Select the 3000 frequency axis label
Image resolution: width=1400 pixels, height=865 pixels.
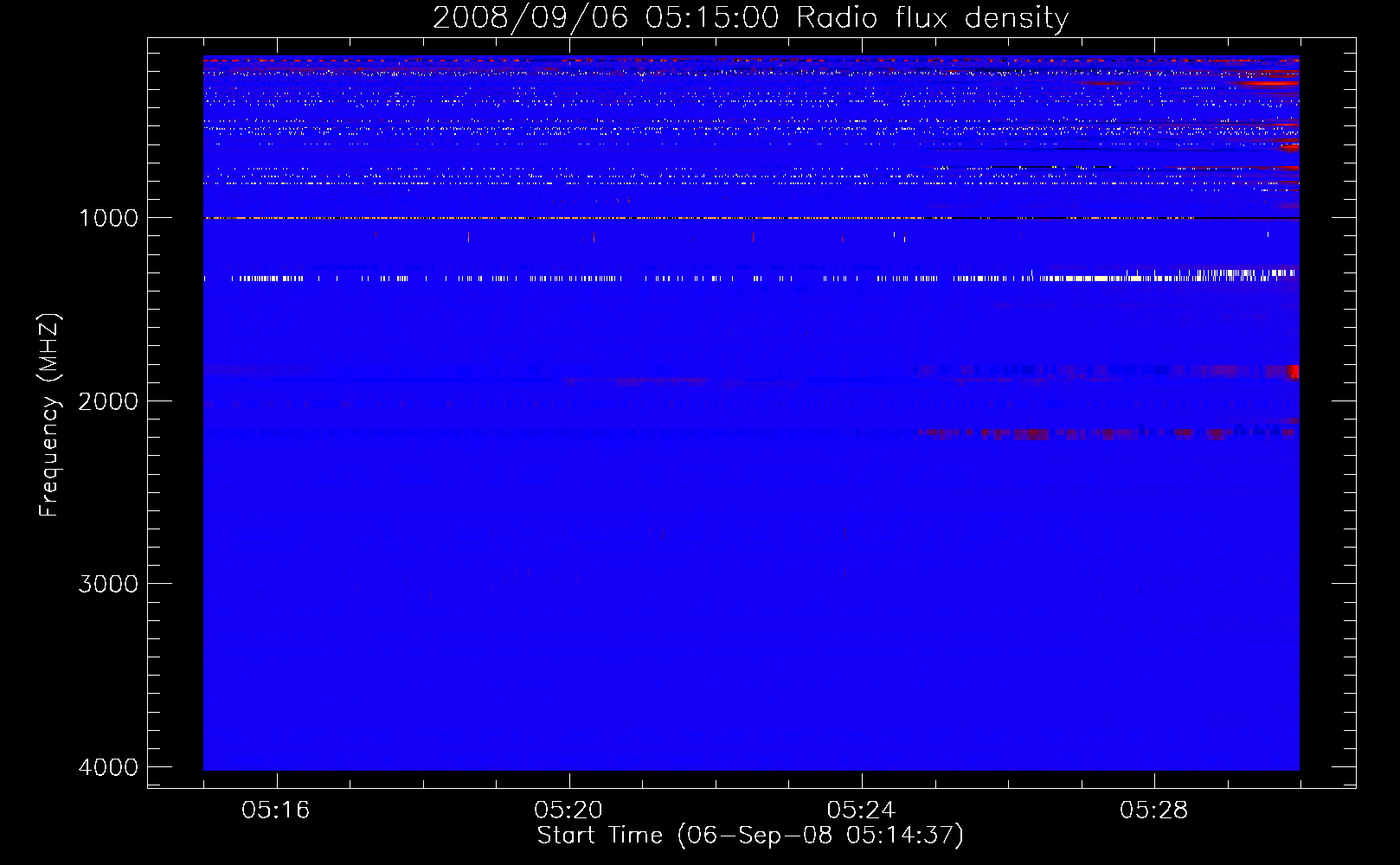[108, 584]
